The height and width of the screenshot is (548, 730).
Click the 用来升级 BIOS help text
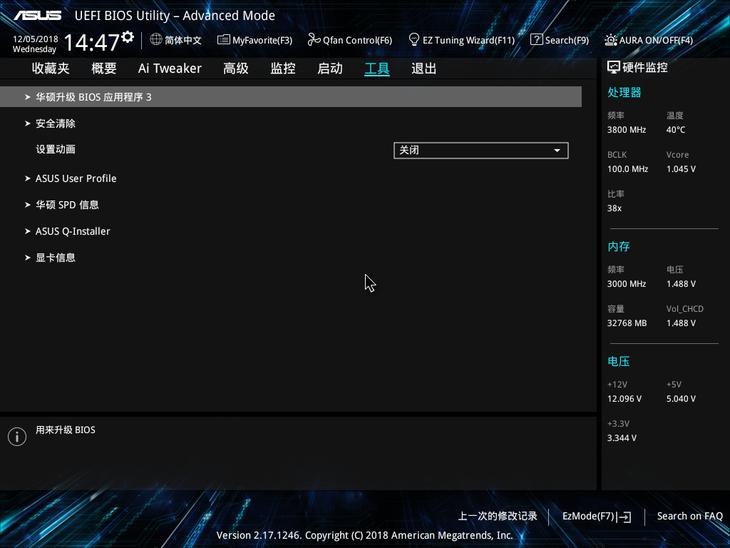click(65, 430)
